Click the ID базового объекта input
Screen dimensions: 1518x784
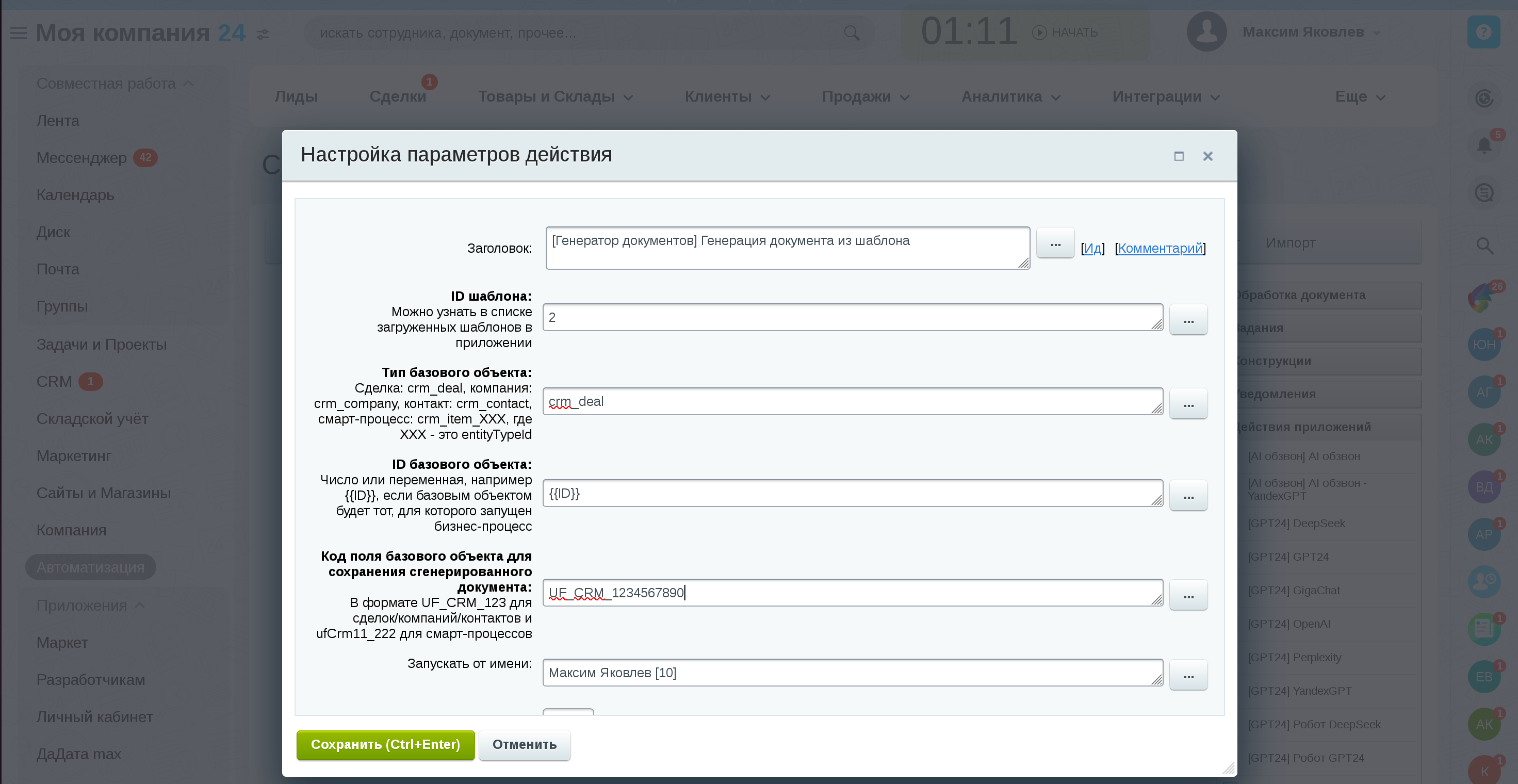click(852, 494)
